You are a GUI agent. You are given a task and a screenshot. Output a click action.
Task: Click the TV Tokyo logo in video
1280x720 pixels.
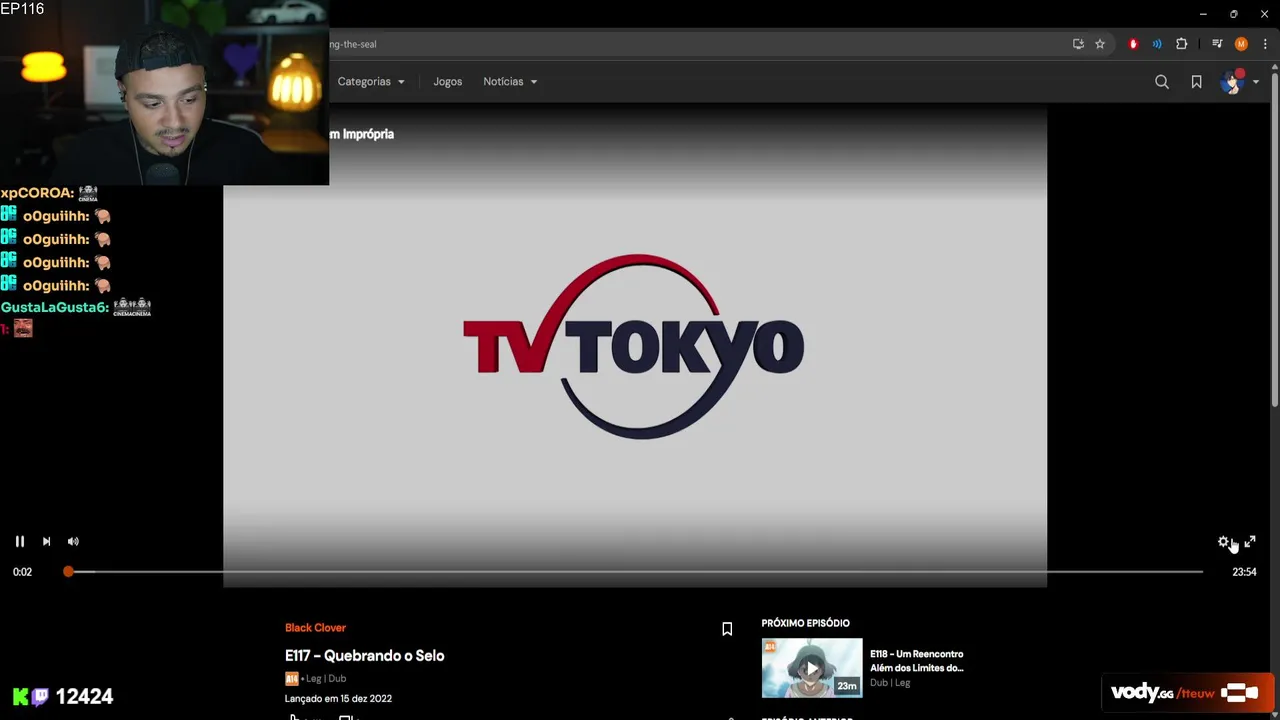(x=633, y=346)
